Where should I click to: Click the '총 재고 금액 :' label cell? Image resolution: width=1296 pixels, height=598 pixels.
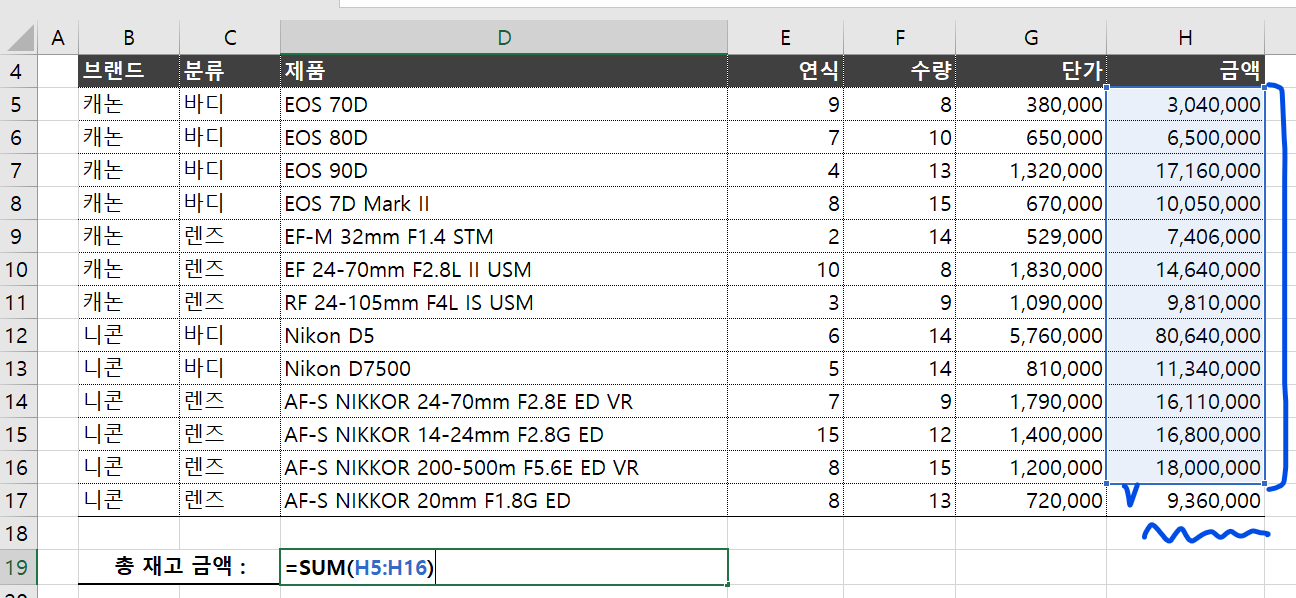(x=180, y=567)
